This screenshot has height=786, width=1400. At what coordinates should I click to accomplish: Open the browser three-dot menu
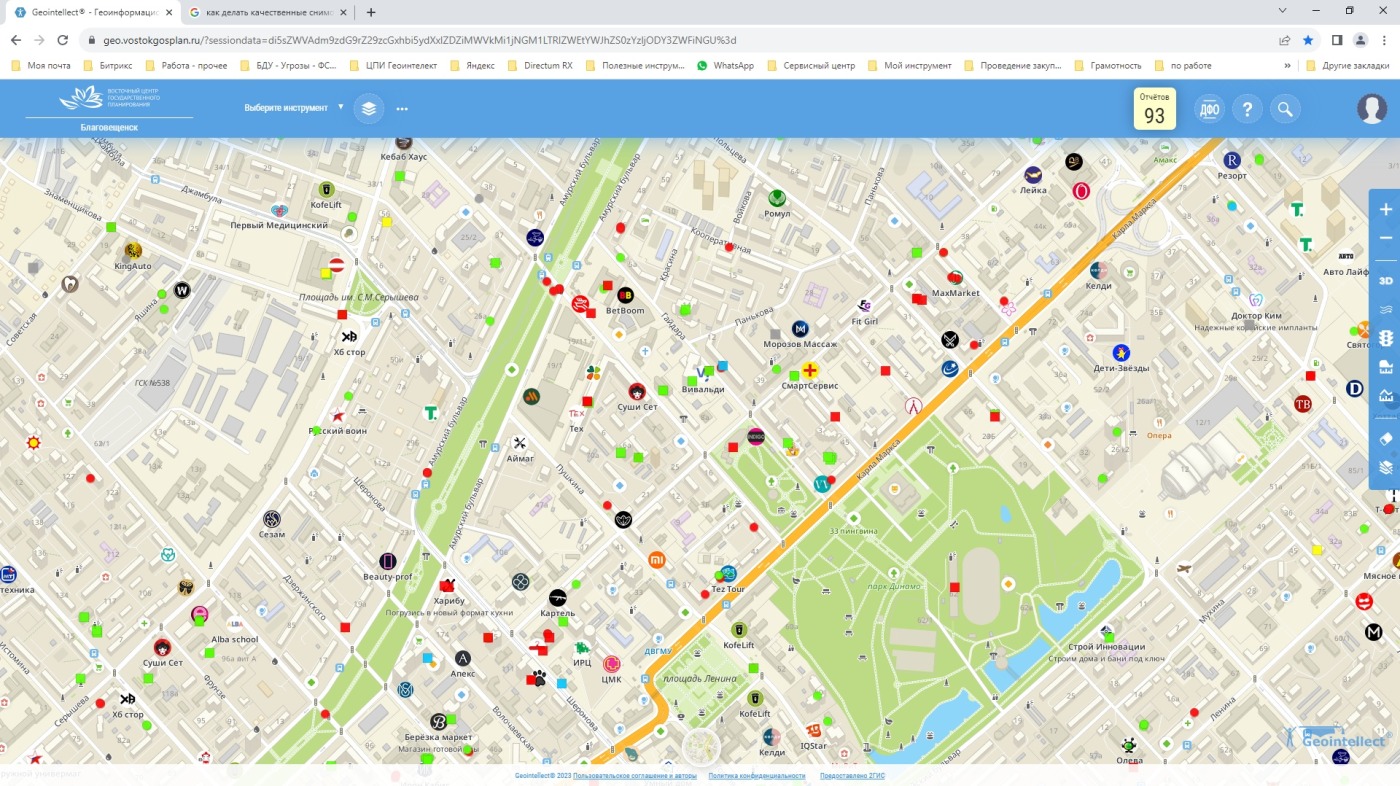[x=1384, y=40]
